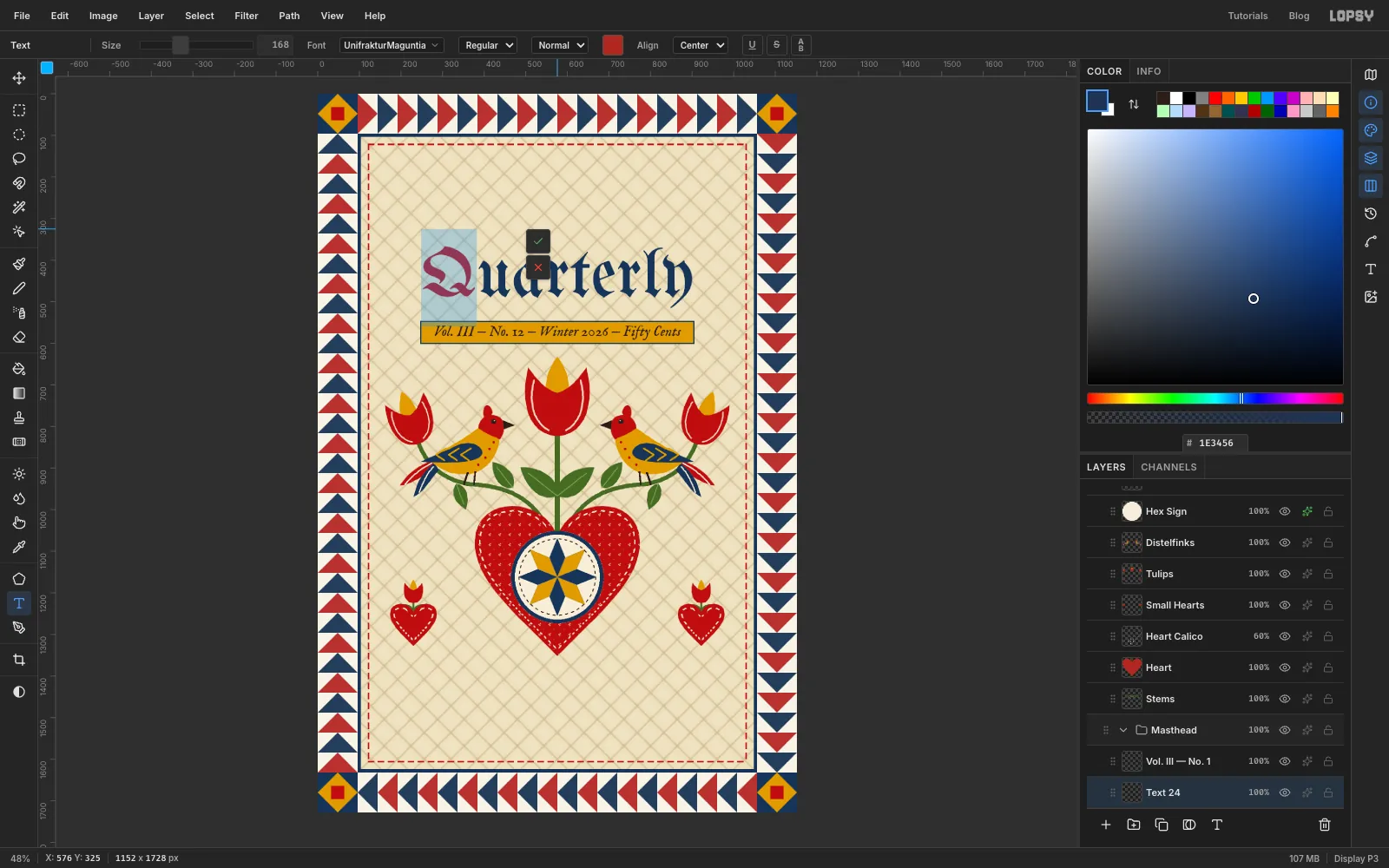Image resolution: width=1389 pixels, height=868 pixels.
Task: Click the hex color input field
Action: (1215, 443)
